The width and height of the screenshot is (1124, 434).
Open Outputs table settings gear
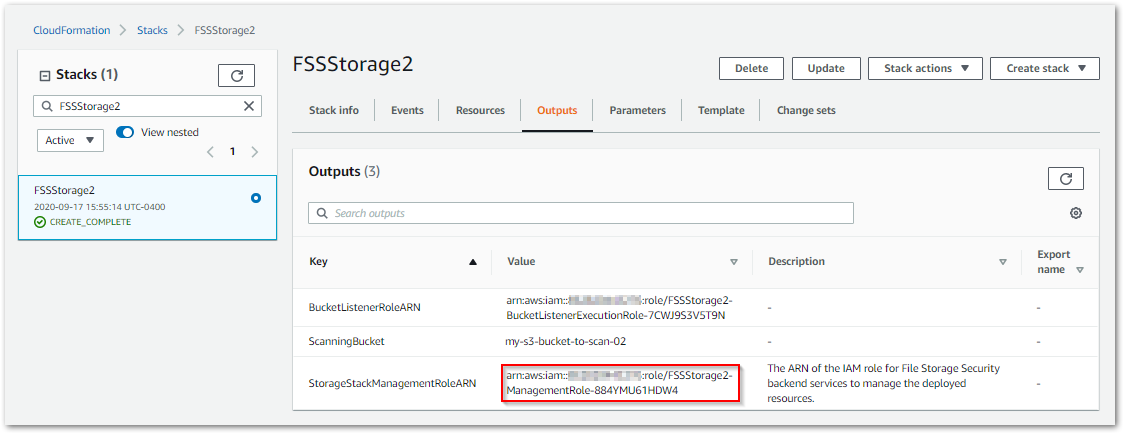click(x=1076, y=213)
